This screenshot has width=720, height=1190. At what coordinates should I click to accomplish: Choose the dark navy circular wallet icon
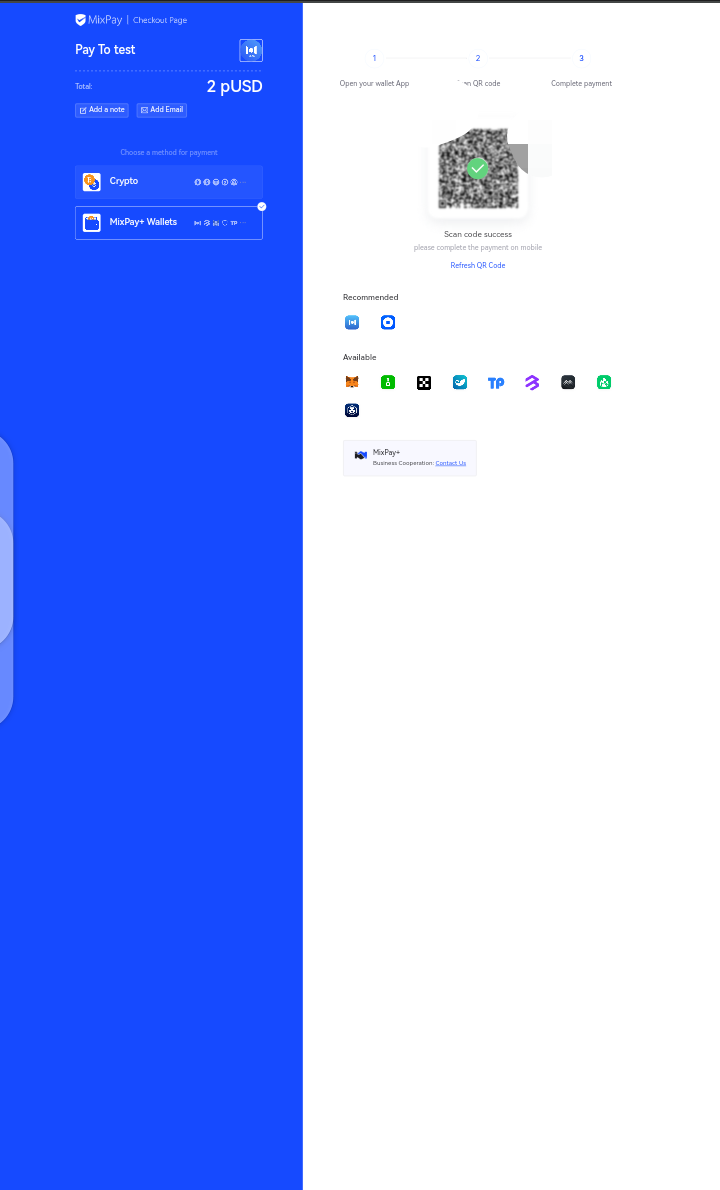coord(352,411)
